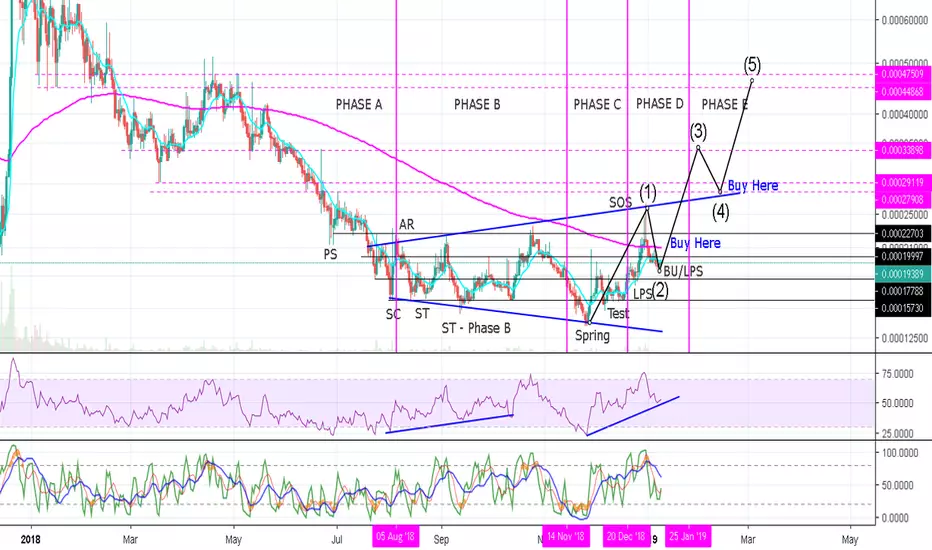Image resolution: width=932 pixels, height=550 pixels.
Task: Select the 0.00015730 price label
Action: point(903,308)
